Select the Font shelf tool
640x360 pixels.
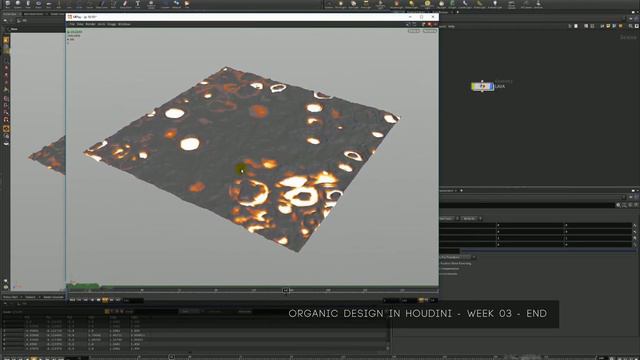coord(138,4)
